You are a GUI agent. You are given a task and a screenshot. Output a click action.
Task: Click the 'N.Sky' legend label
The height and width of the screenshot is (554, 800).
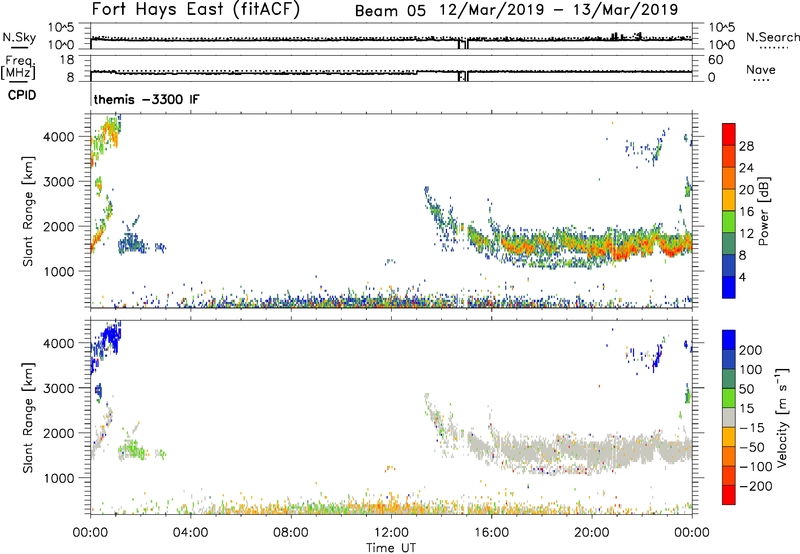(19, 37)
